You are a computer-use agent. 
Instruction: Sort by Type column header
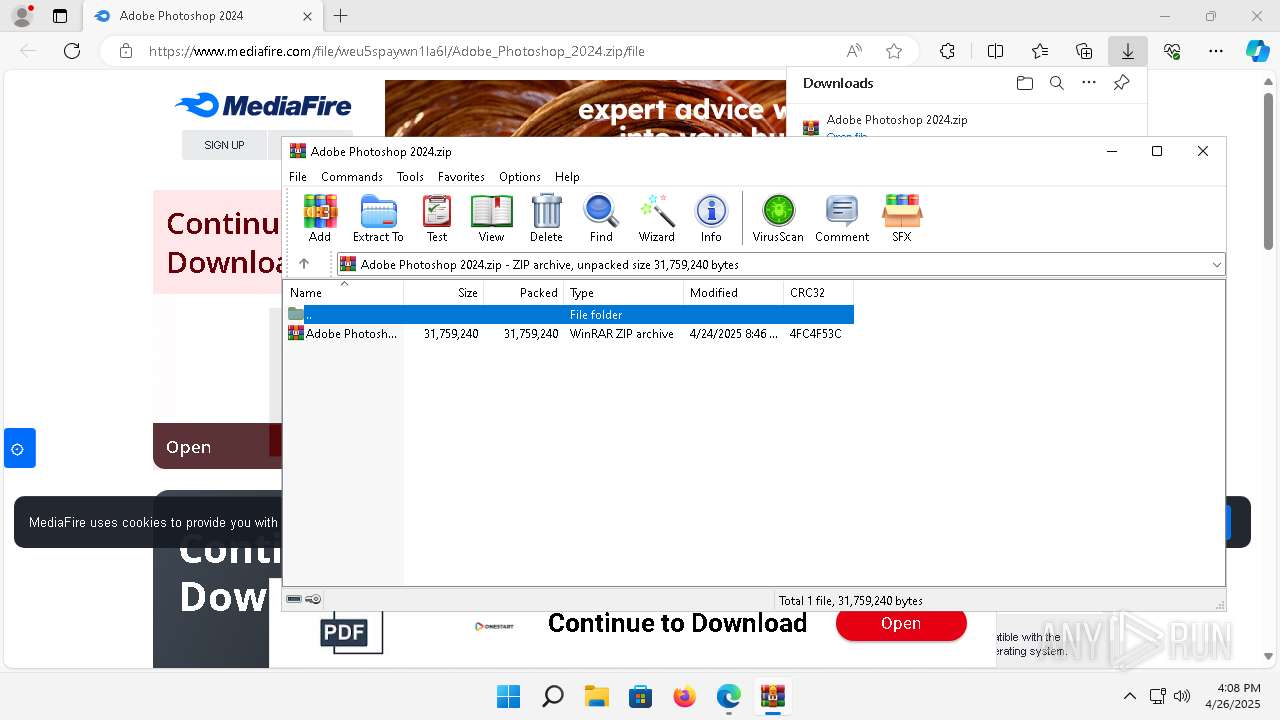[x=624, y=293]
